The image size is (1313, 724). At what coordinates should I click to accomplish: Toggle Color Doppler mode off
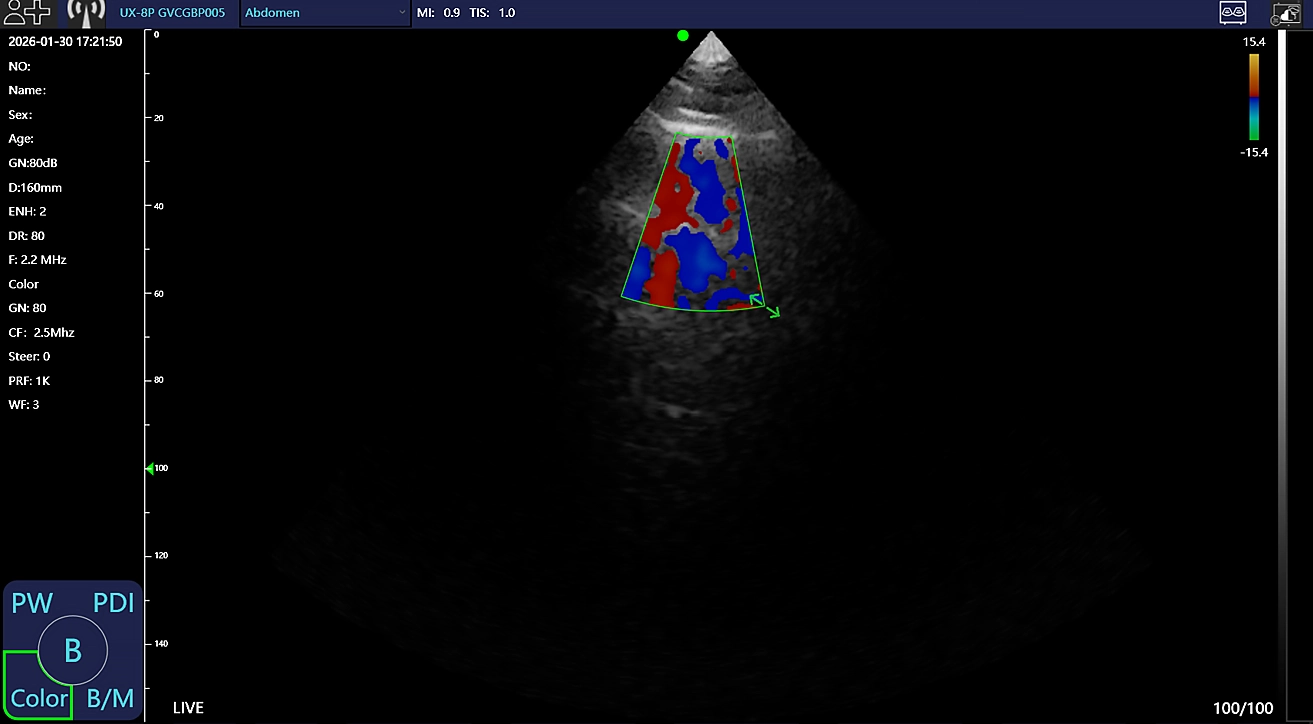click(x=38, y=697)
